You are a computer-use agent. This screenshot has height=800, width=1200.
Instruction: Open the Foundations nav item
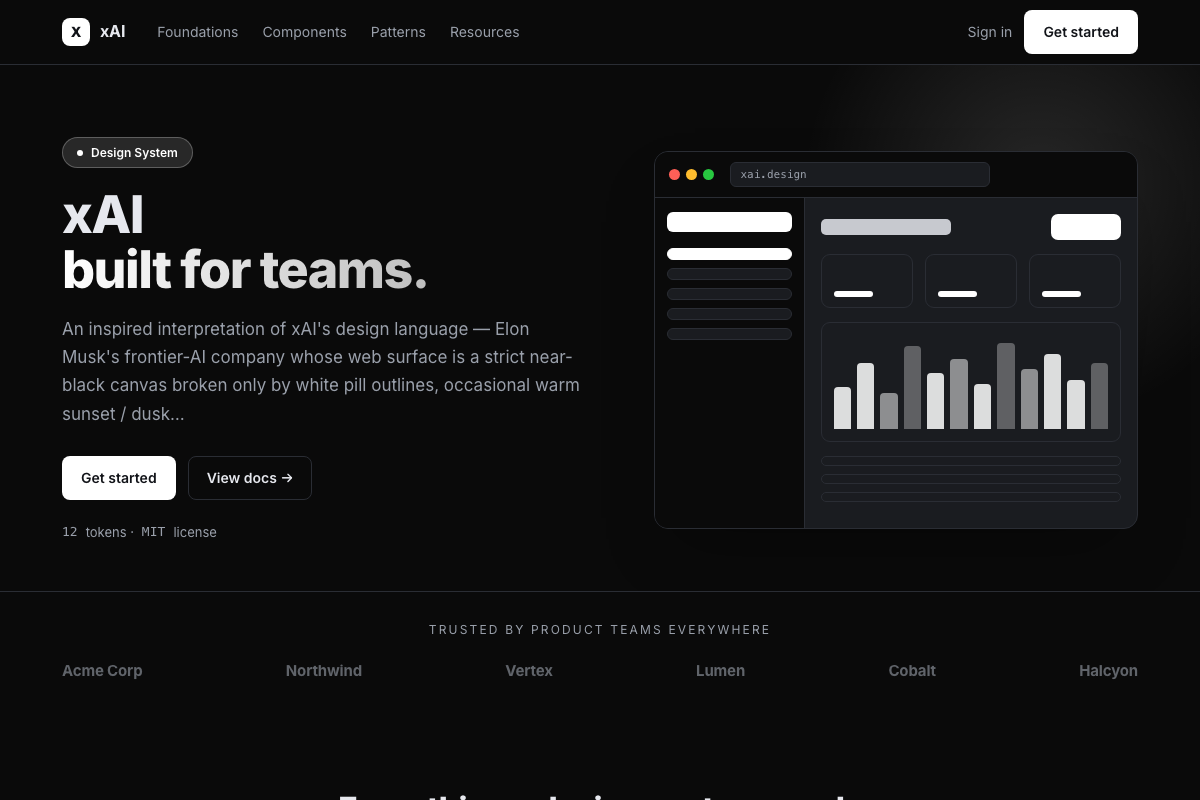(198, 32)
